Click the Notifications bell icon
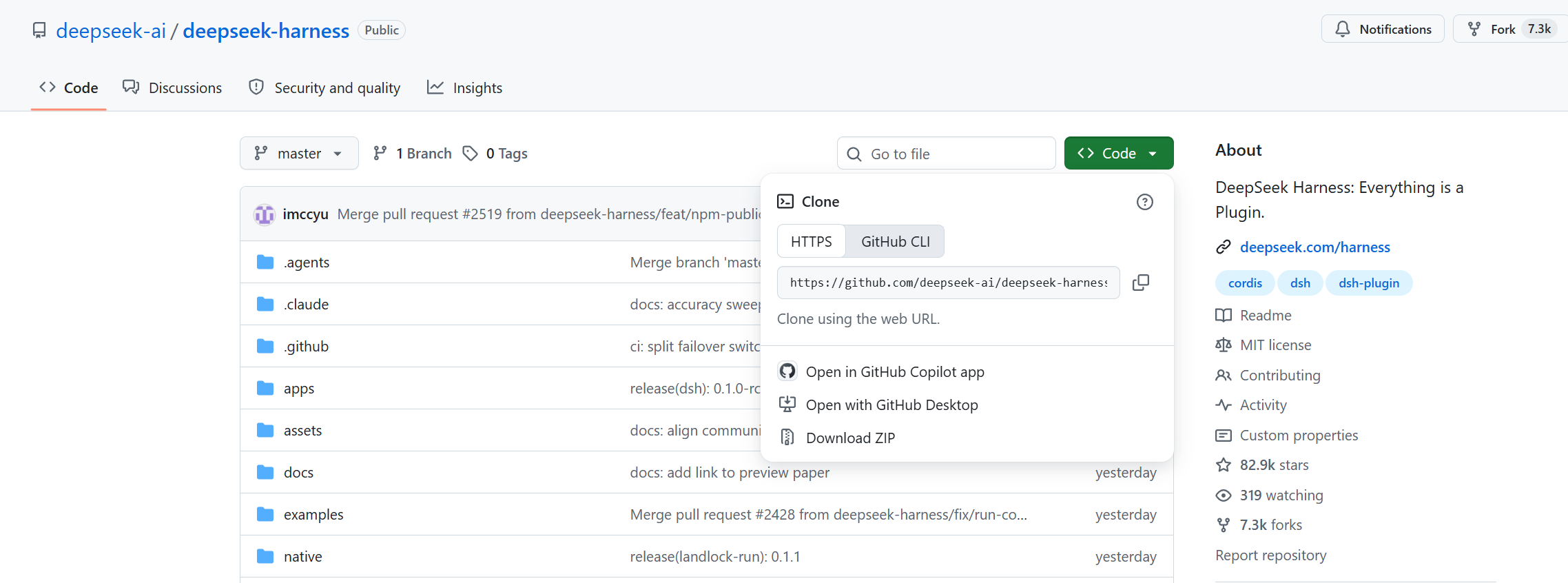1568x583 pixels. click(1342, 29)
